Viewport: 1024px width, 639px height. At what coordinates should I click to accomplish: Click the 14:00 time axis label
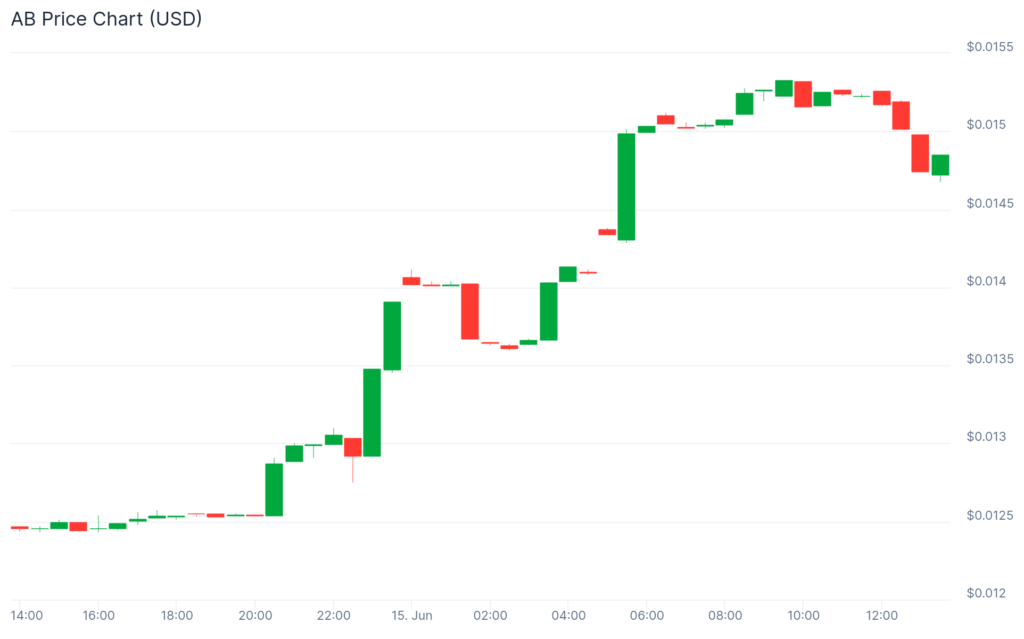[27, 615]
